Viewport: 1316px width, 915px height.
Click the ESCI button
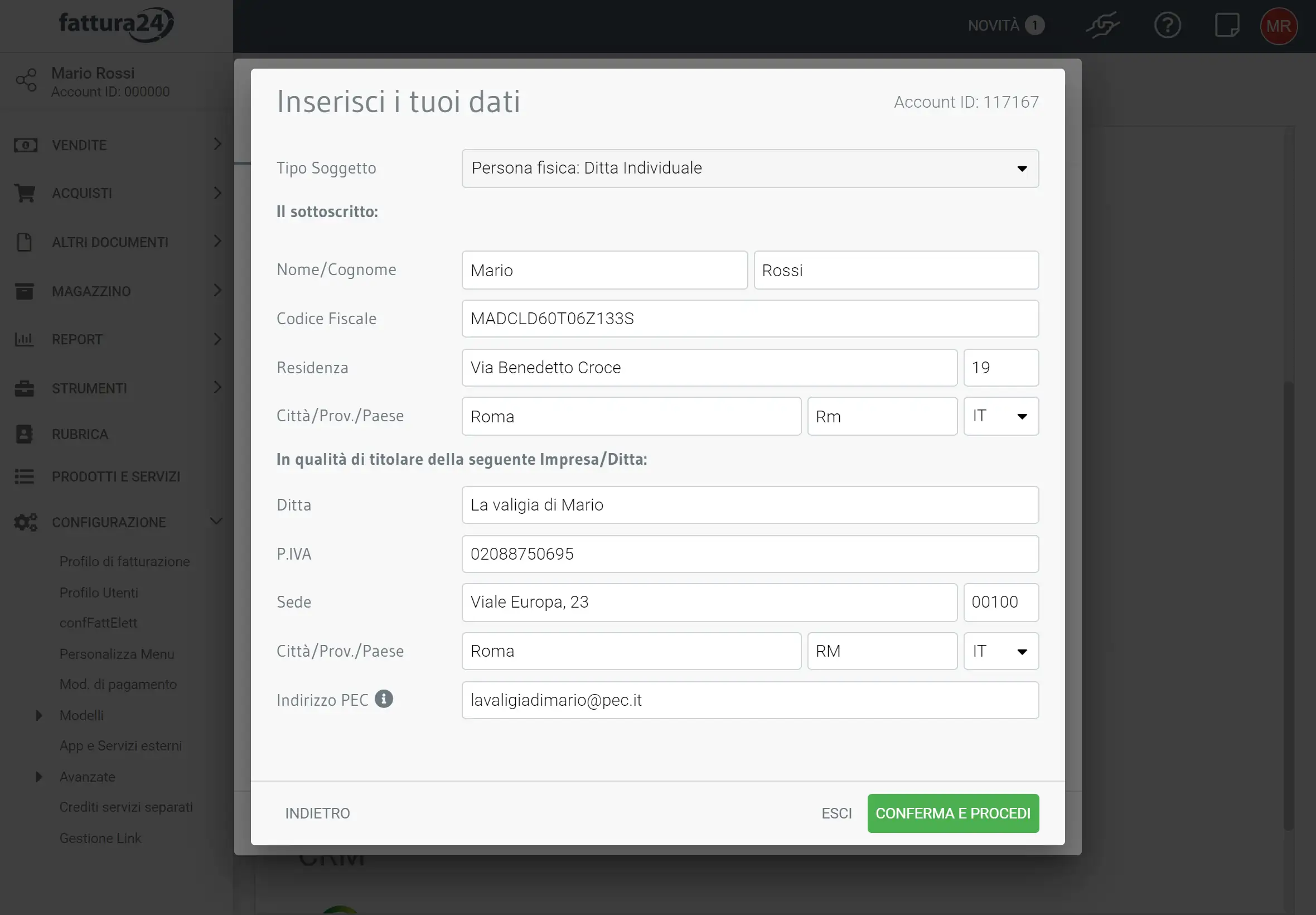tap(836, 813)
